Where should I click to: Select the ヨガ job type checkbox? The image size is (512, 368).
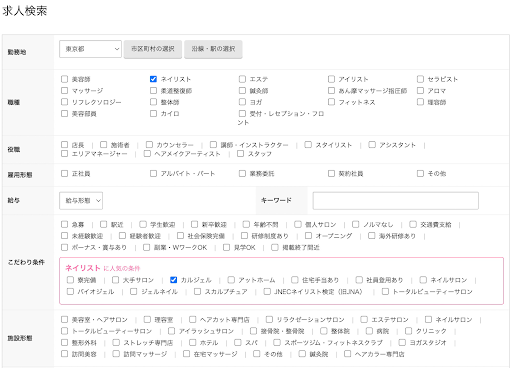pyautogui.click(x=242, y=102)
